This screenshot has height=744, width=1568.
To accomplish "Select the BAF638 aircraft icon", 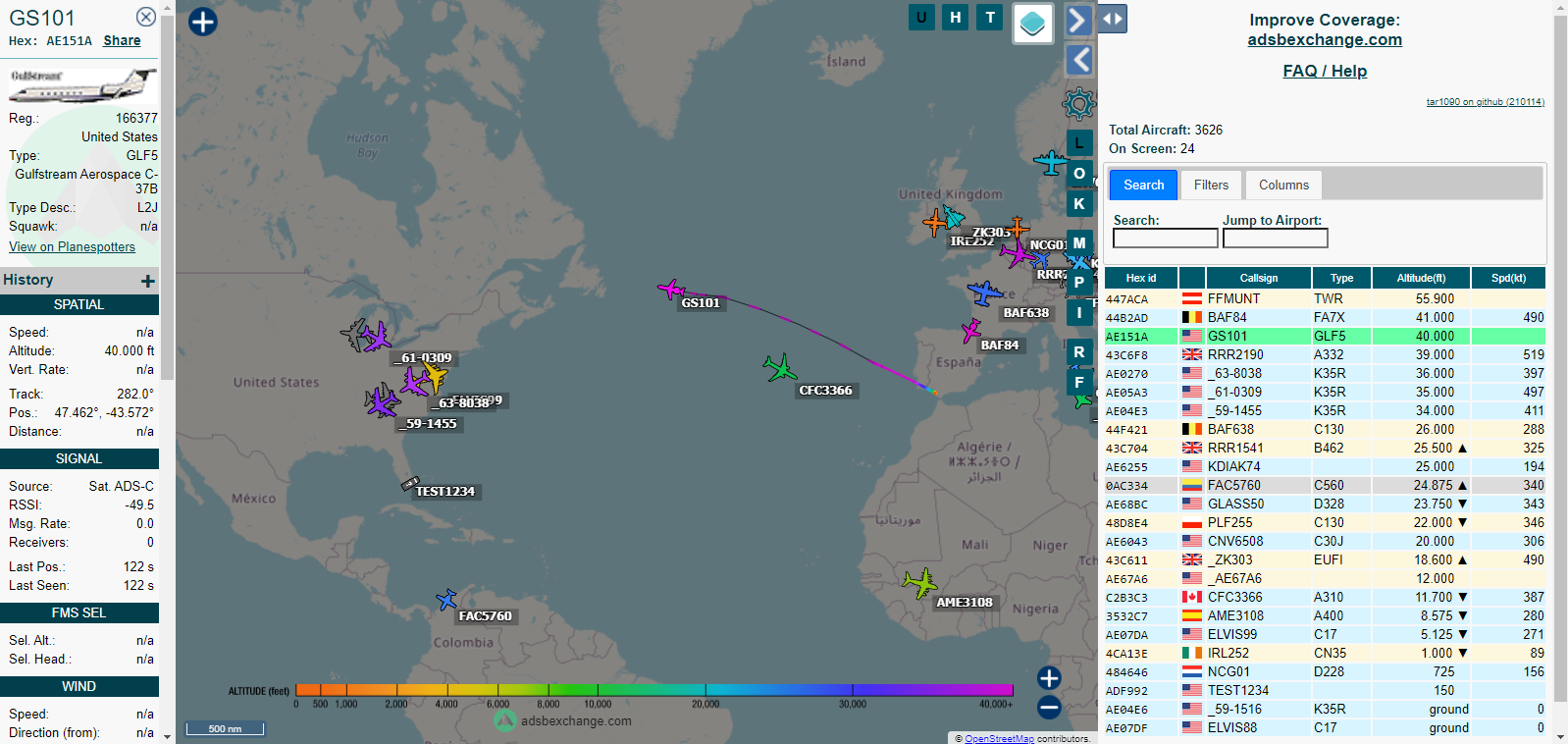I will (x=984, y=292).
